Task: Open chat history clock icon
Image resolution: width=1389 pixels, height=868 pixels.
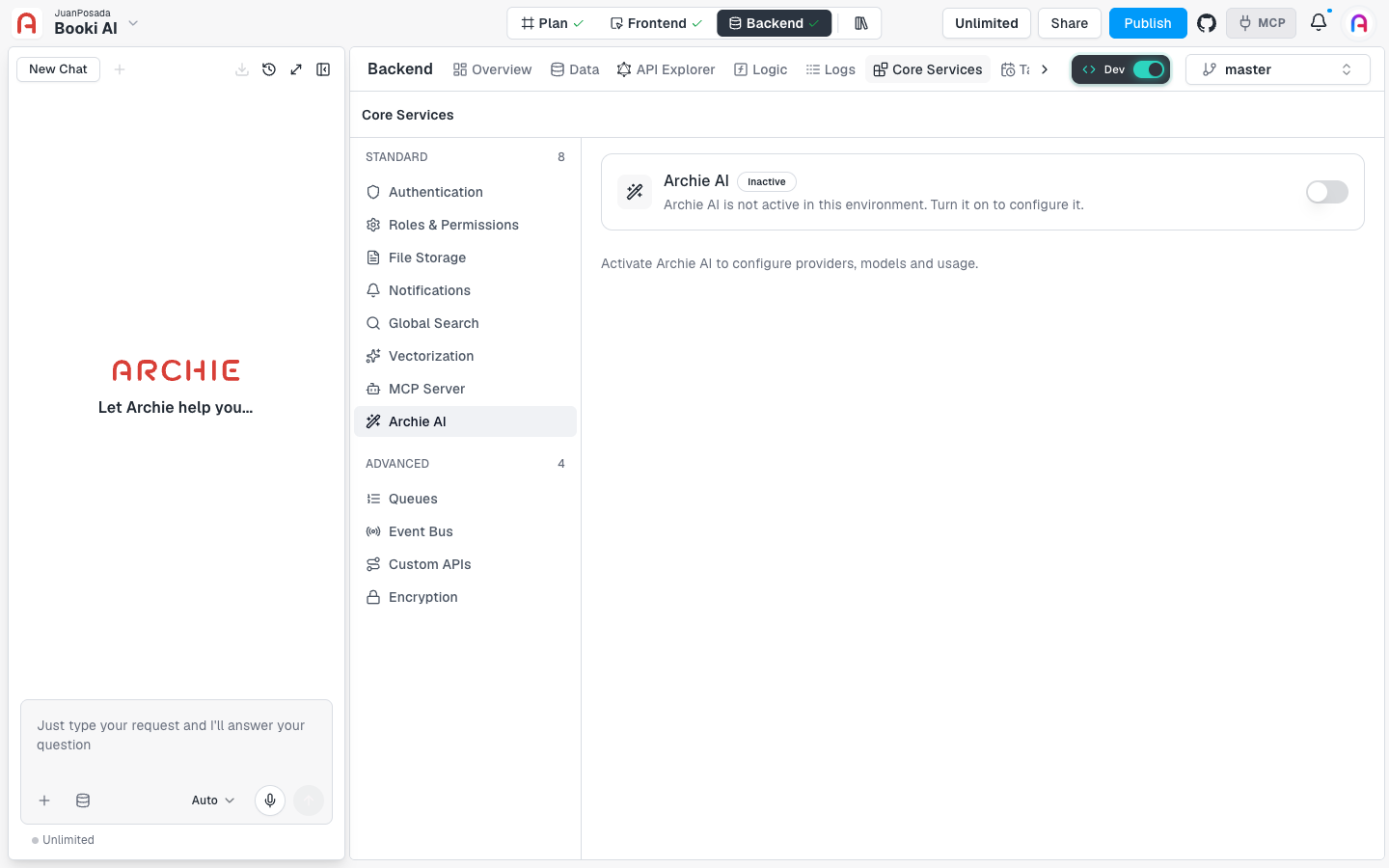Action: 269,69
